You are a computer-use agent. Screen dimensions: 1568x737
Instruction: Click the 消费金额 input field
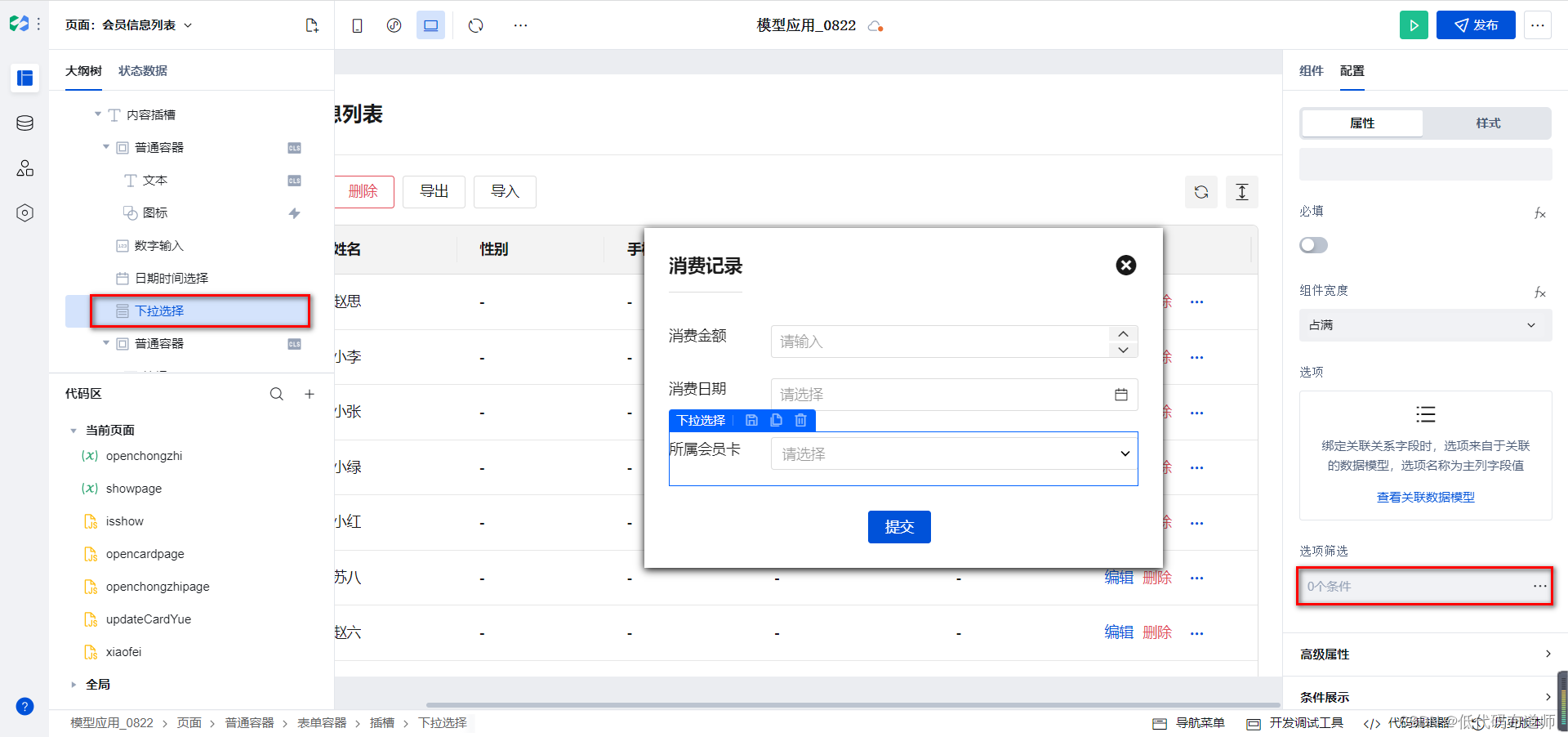click(x=939, y=342)
